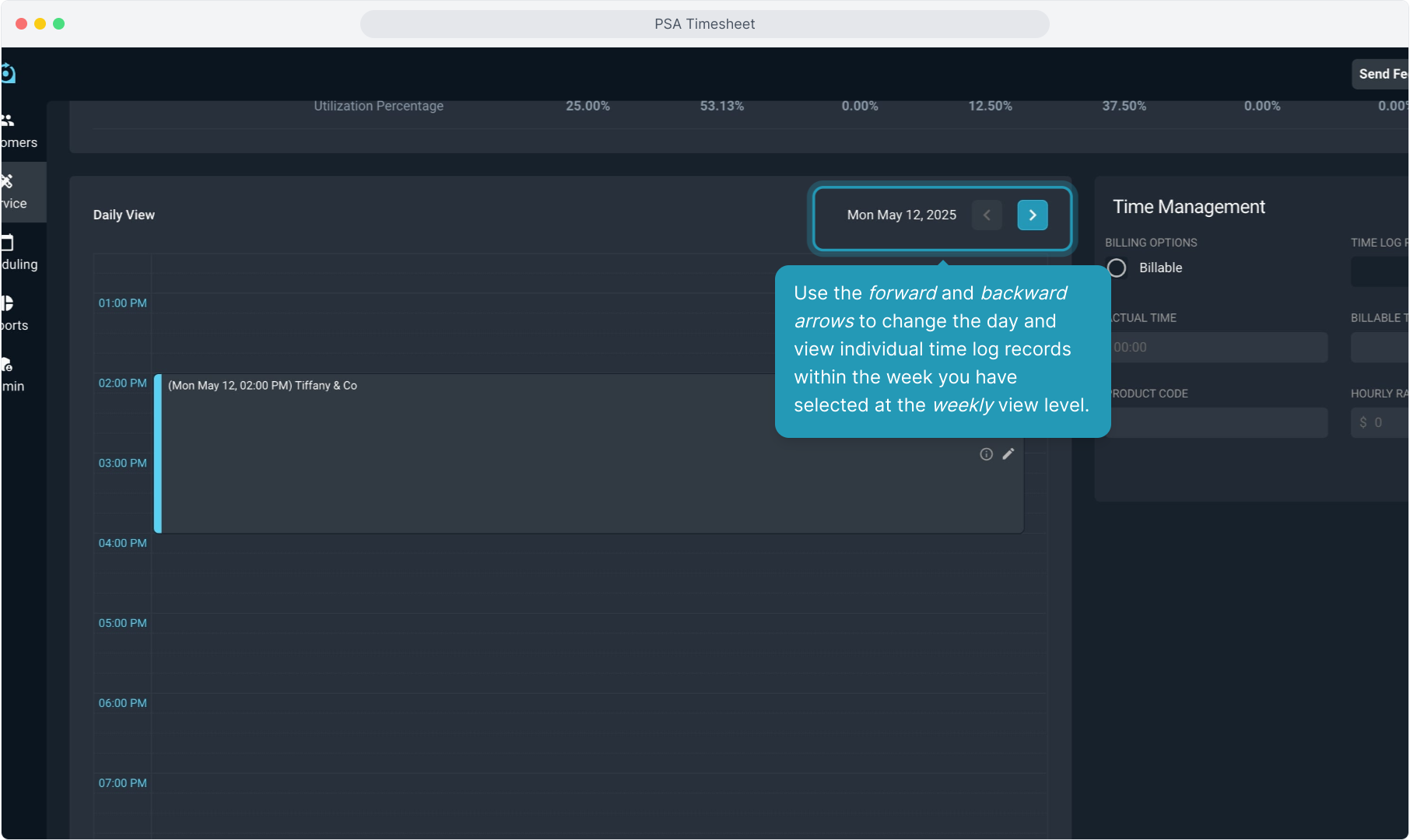The image size is (1410, 840).
Task: Click the info icon on time entry
Action: pos(986,454)
